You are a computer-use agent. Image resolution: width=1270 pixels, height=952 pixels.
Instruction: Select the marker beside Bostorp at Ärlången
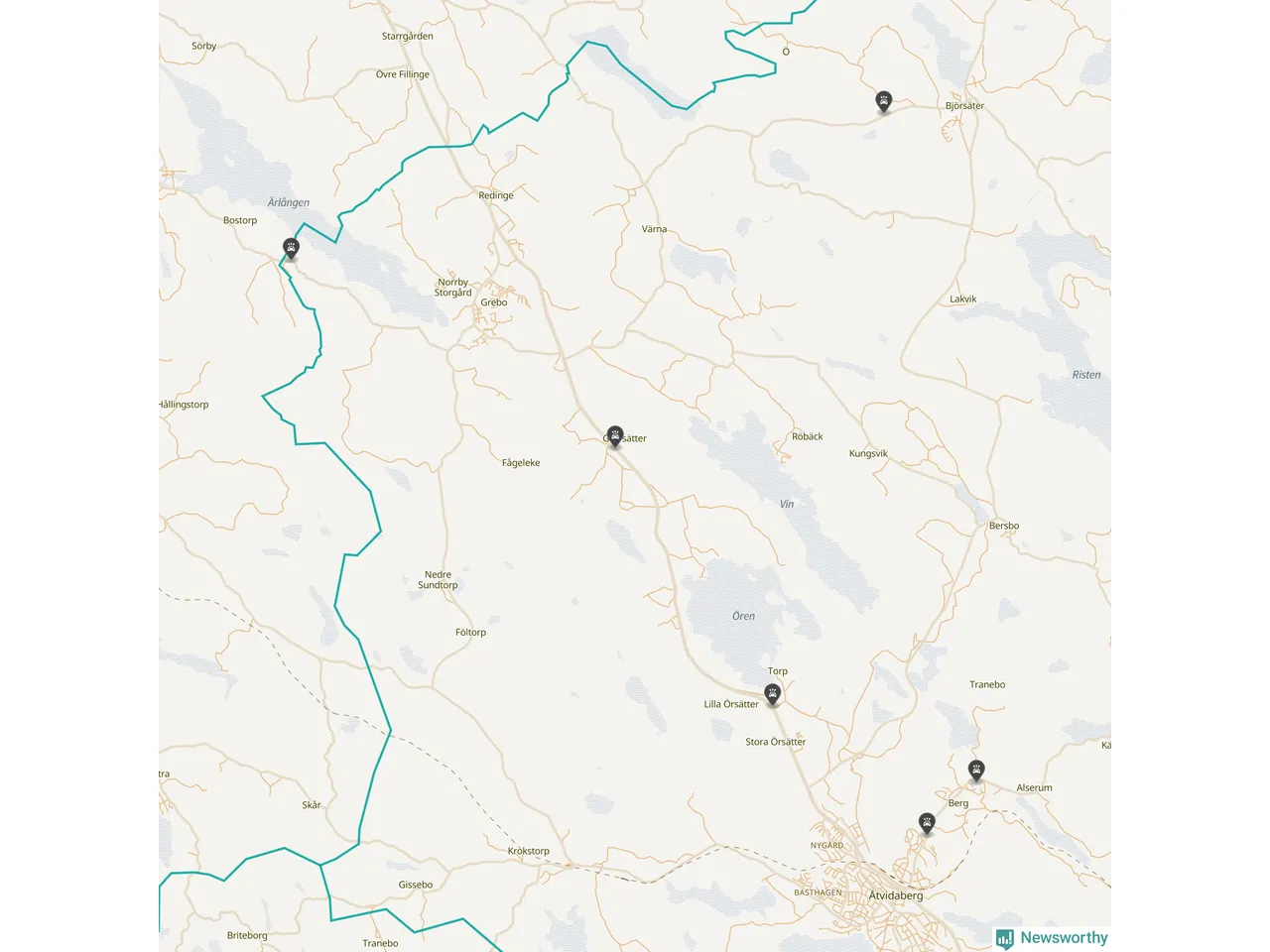click(291, 248)
